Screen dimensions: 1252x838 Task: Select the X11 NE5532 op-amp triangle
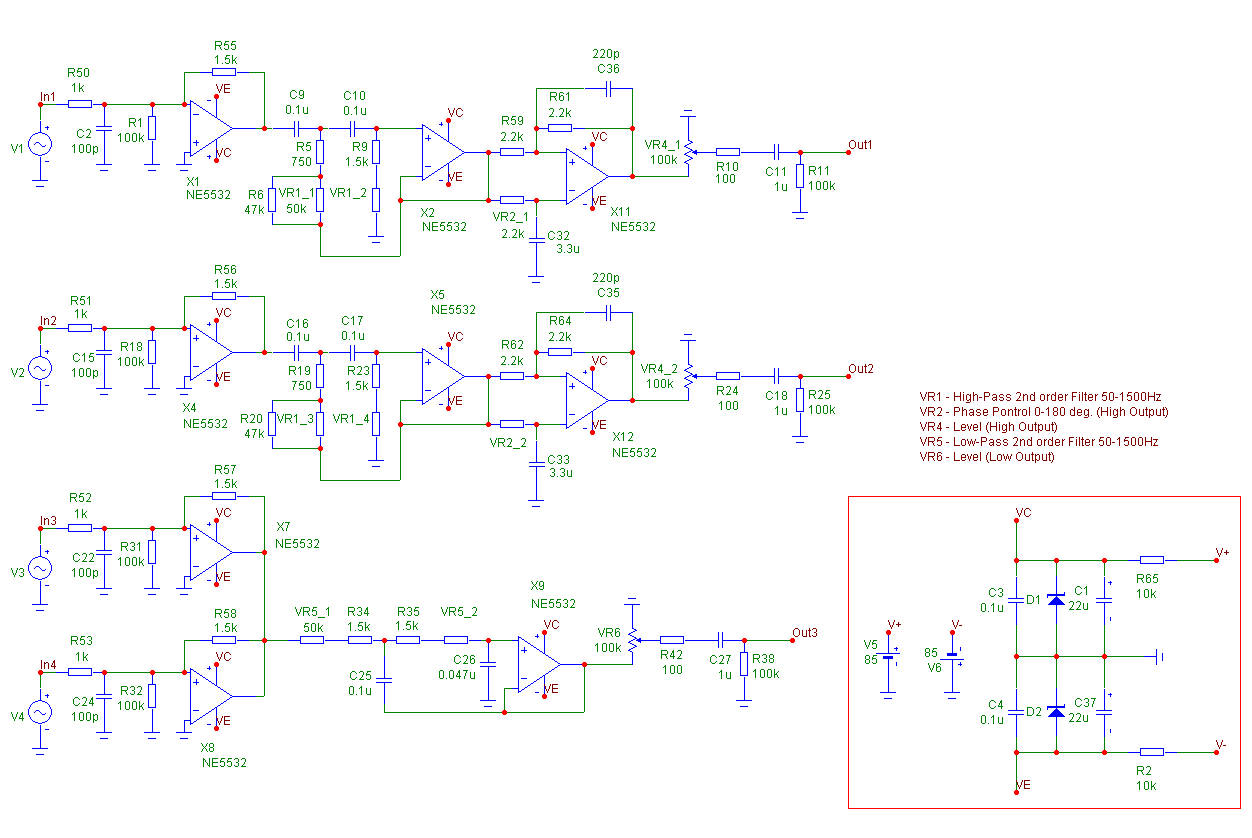(x=587, y=176)
